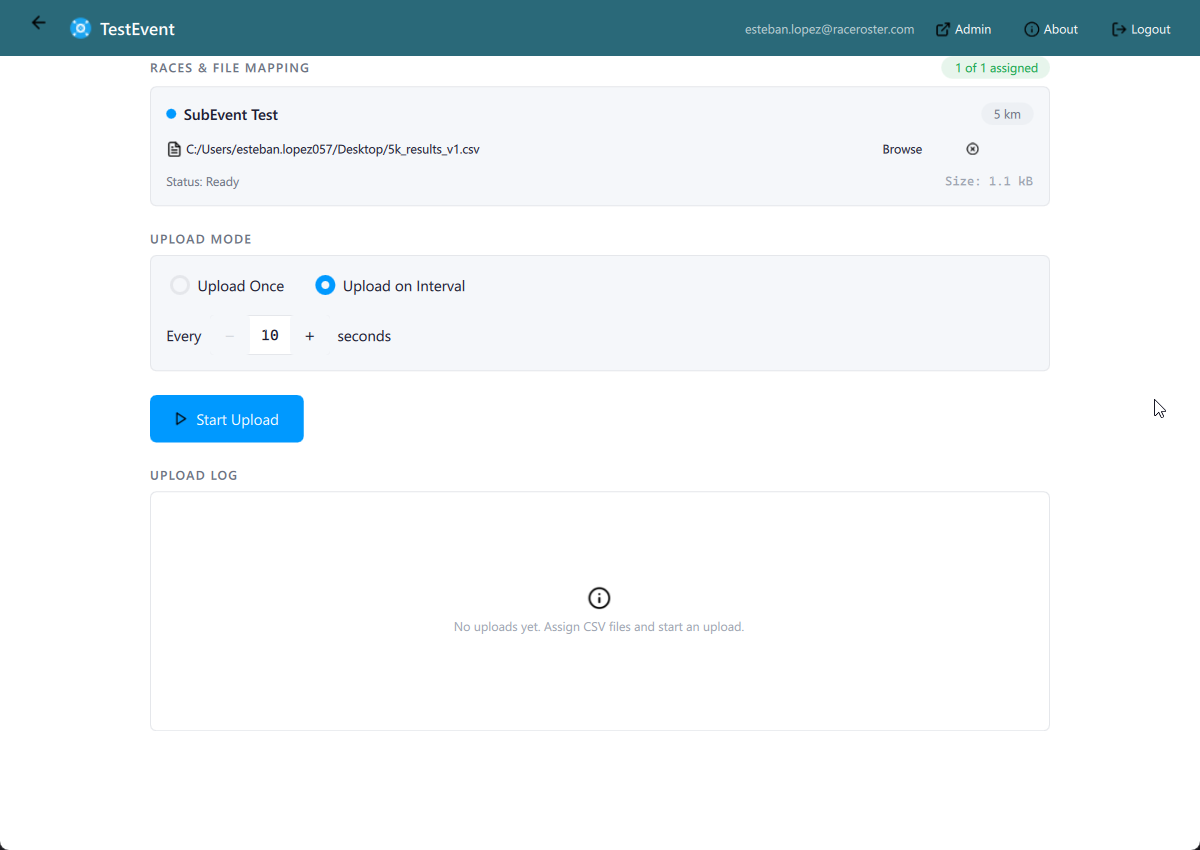This screenshot has width=1200, height=850.
Task: Click the info icon in Upload Log
Action: click(599, 598)
